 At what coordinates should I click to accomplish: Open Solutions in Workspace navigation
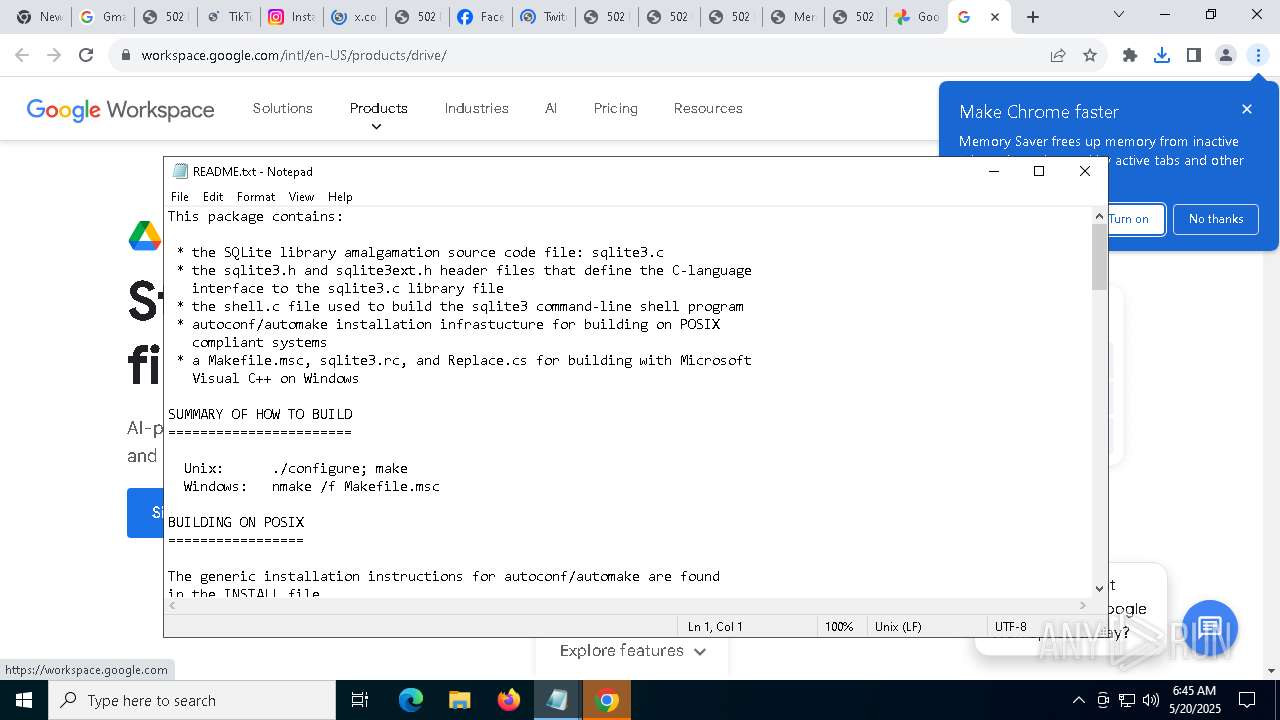coord(283,108)
